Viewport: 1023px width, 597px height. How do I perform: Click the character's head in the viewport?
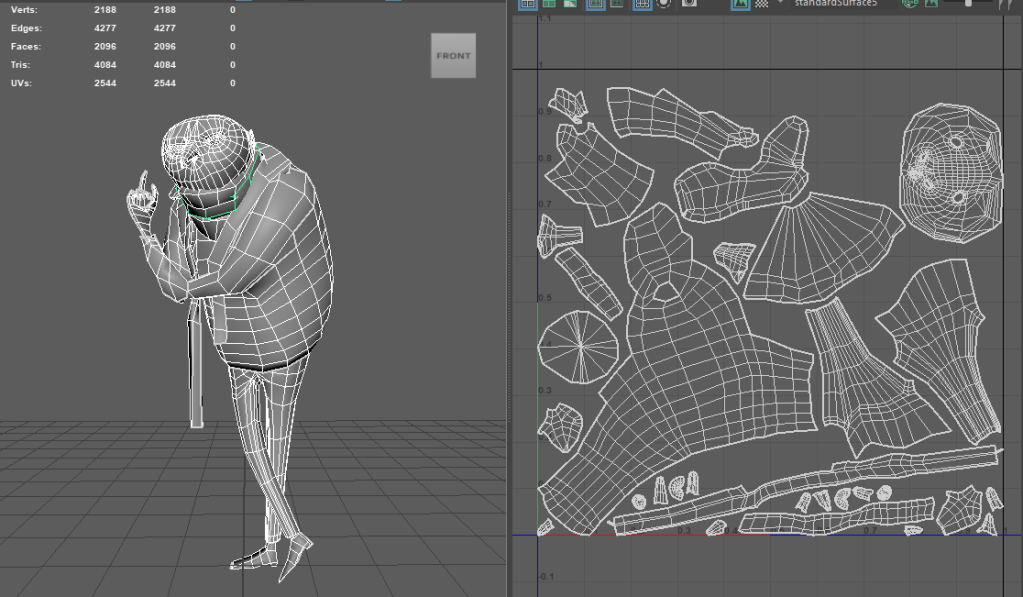[208, 150]
